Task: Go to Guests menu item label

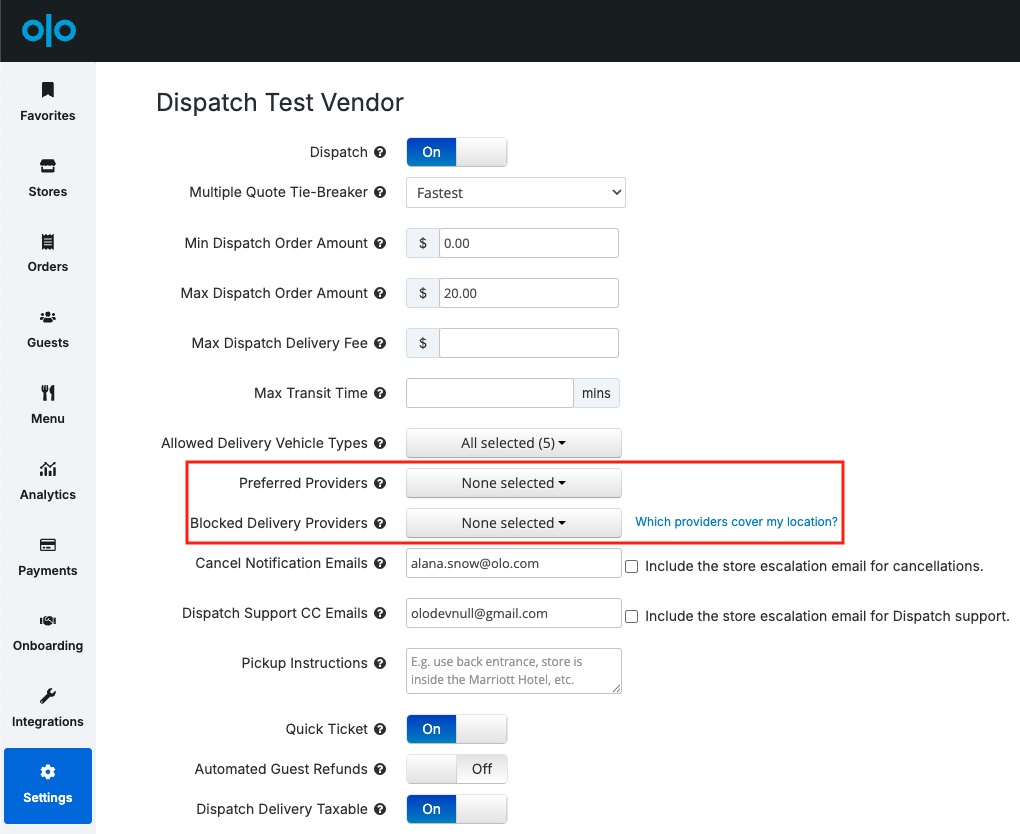Action: click(47, 342)
